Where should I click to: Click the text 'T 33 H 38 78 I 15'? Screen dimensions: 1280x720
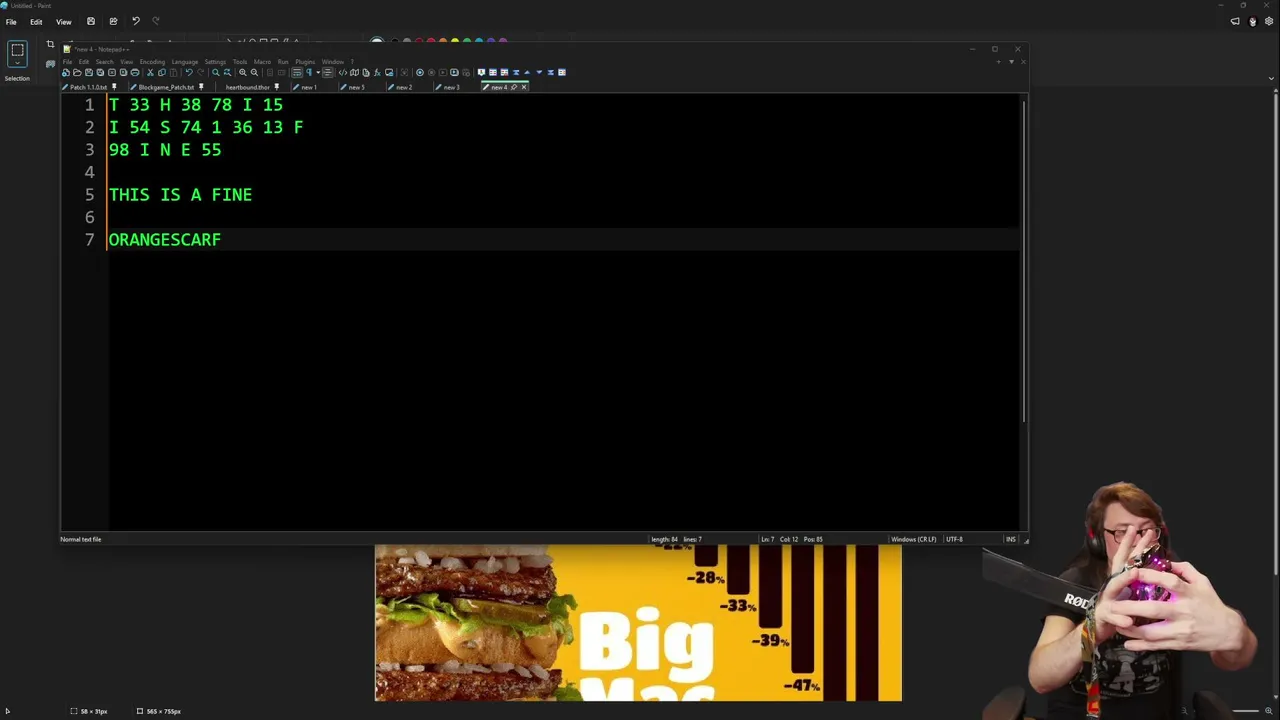[196, 105]
